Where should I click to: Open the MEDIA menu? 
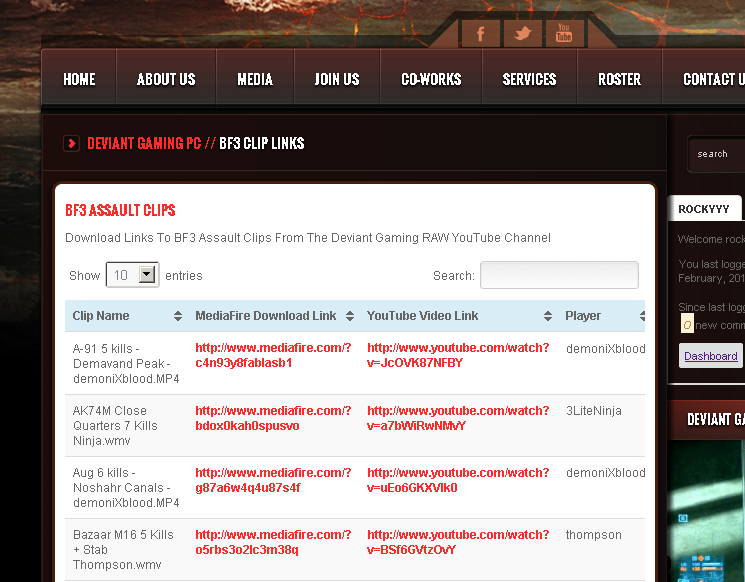pos(255,79)
